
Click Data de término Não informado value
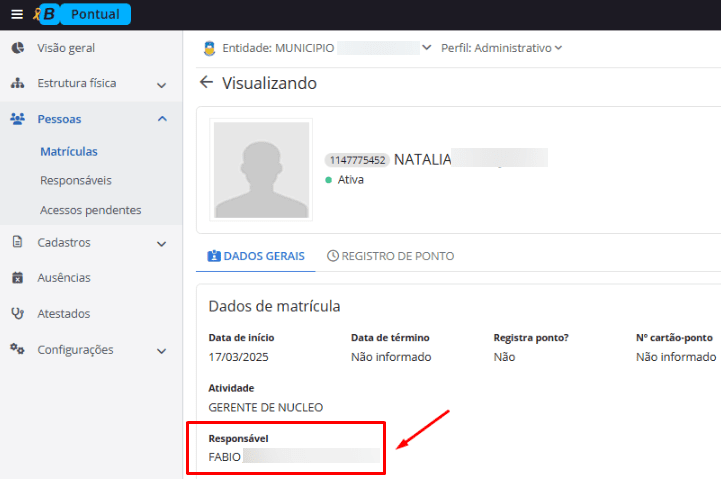pos(391,357)
